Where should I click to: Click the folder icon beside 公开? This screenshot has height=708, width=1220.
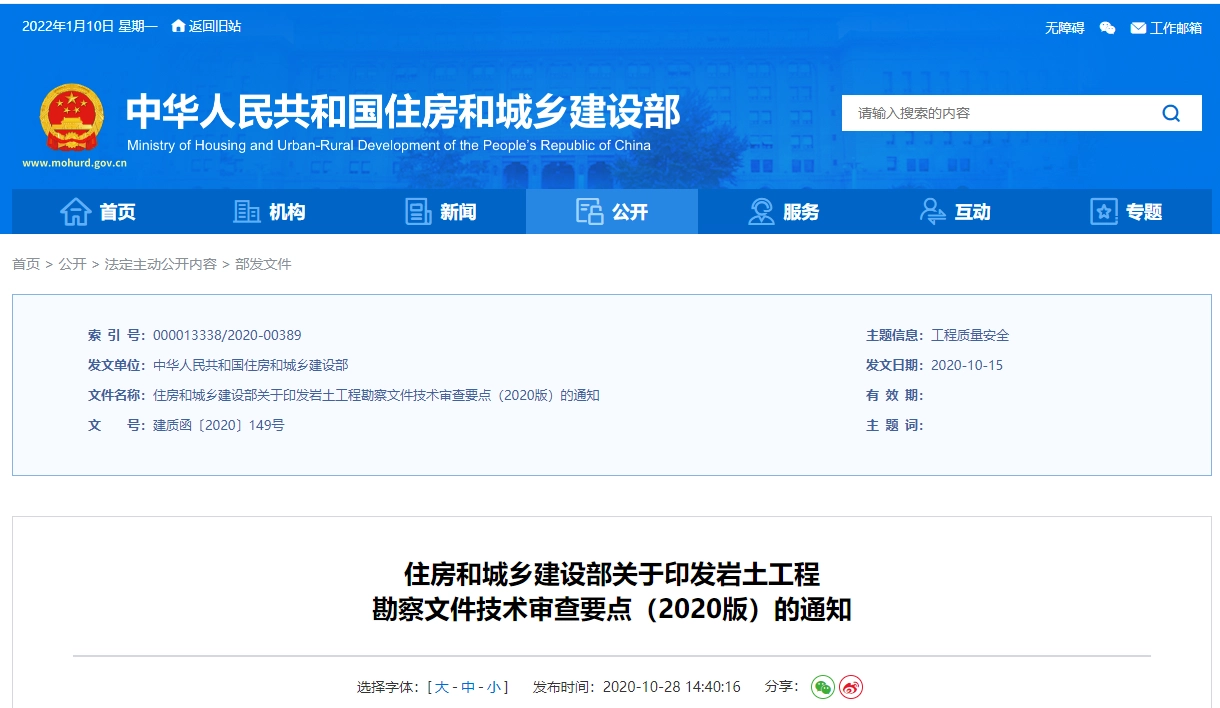(587, 211)
